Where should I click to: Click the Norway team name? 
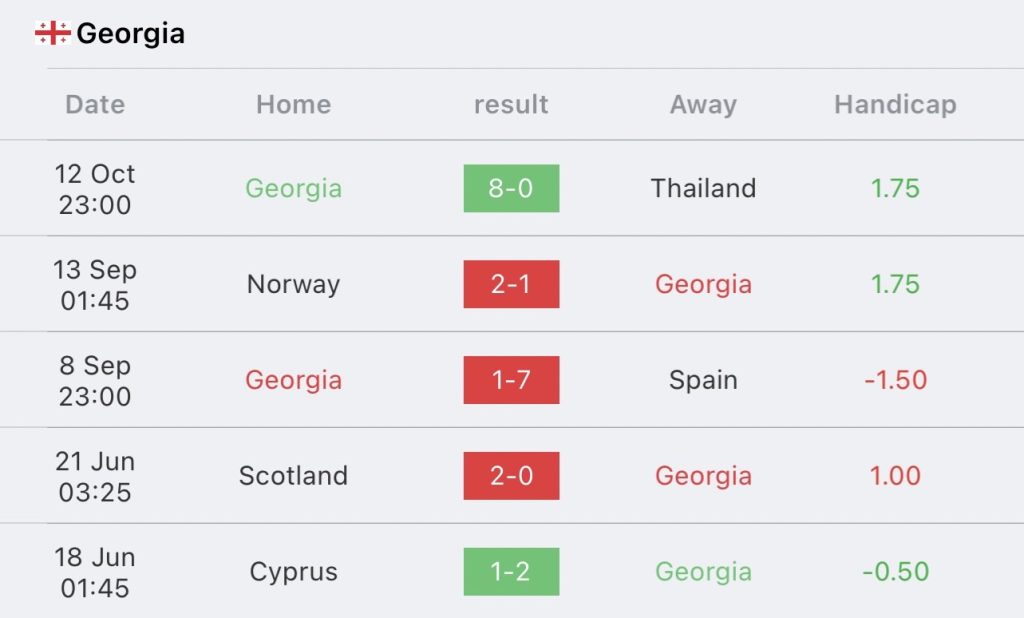[294, 284]
